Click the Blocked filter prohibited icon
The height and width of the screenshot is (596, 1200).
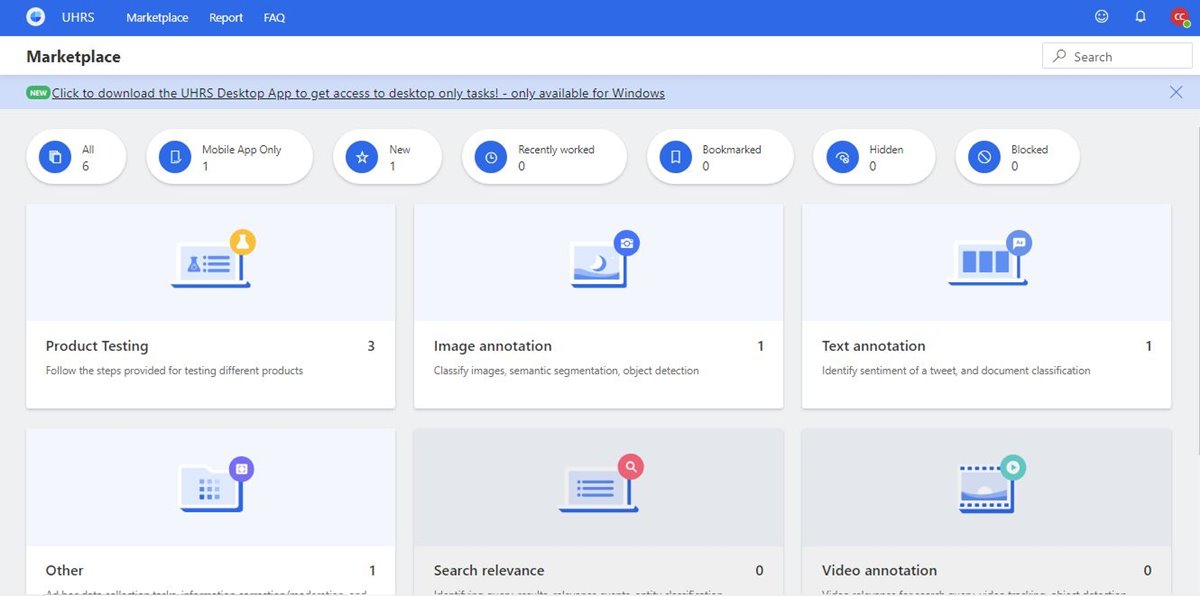tap(985, 157)
